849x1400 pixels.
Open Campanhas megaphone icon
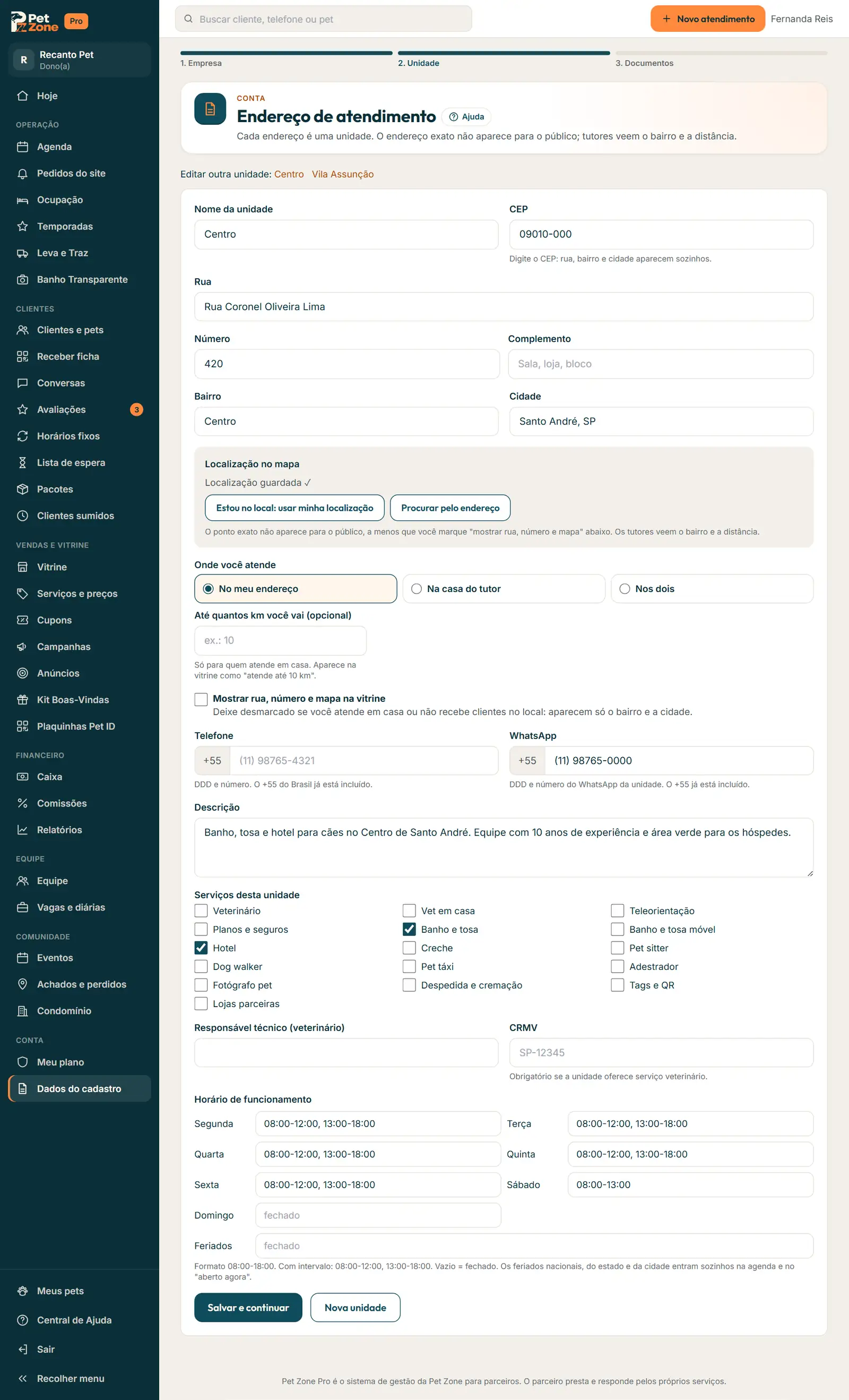[x=23, y=647]
